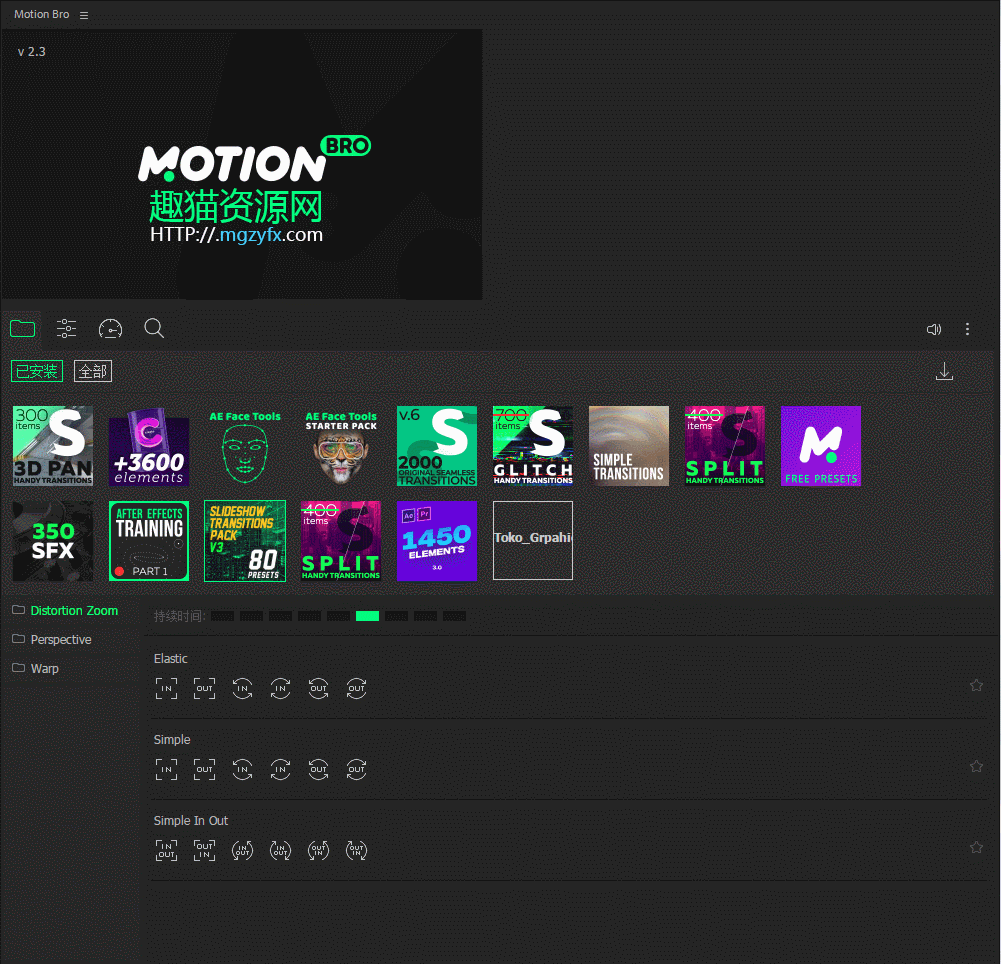Apply Simple In Out square OUT/IN preset
The height and width of the screenshot is (964, 1001).
point(204,850)
